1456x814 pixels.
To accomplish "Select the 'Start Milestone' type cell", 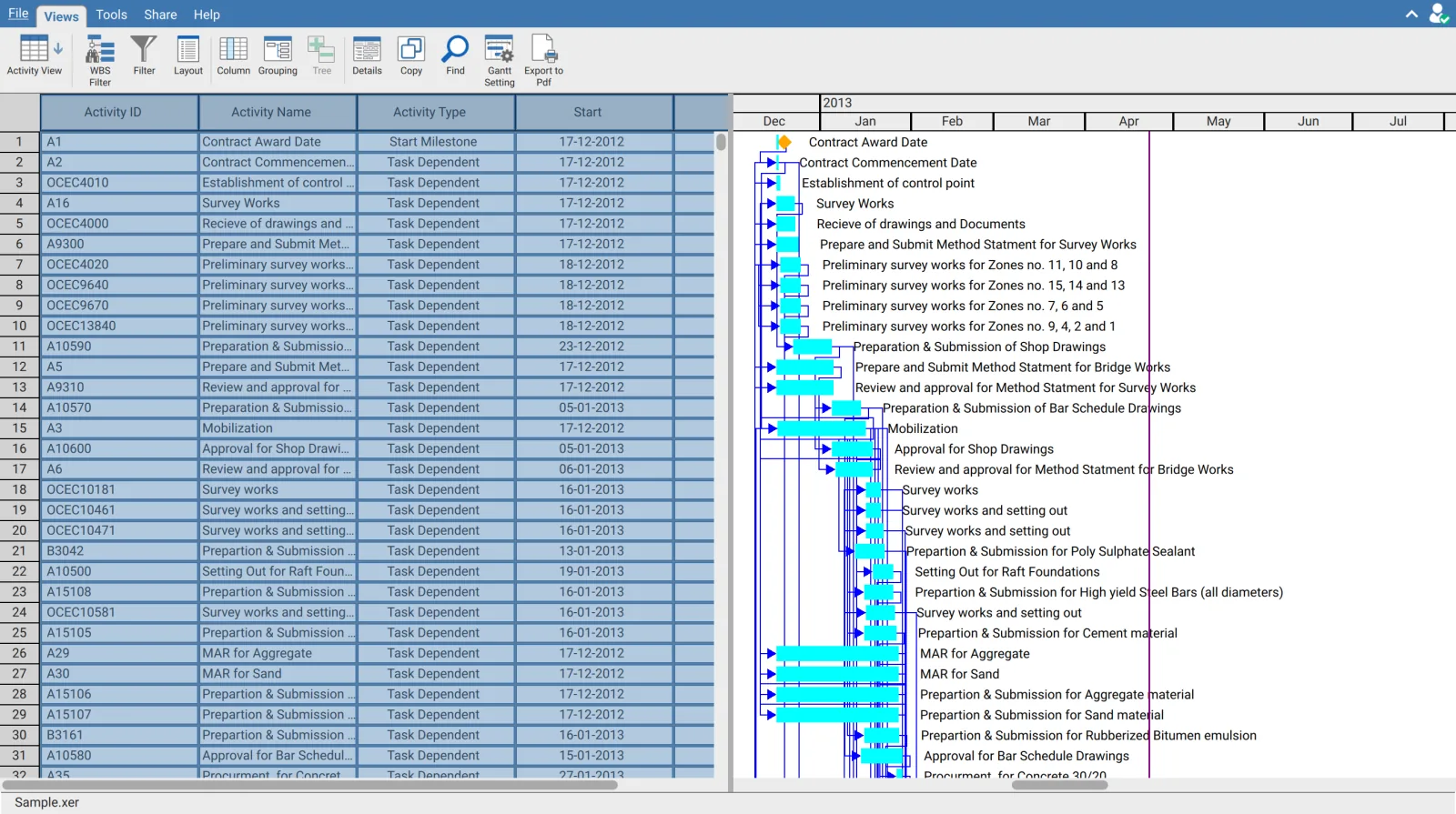I will (x=436, y=142).
